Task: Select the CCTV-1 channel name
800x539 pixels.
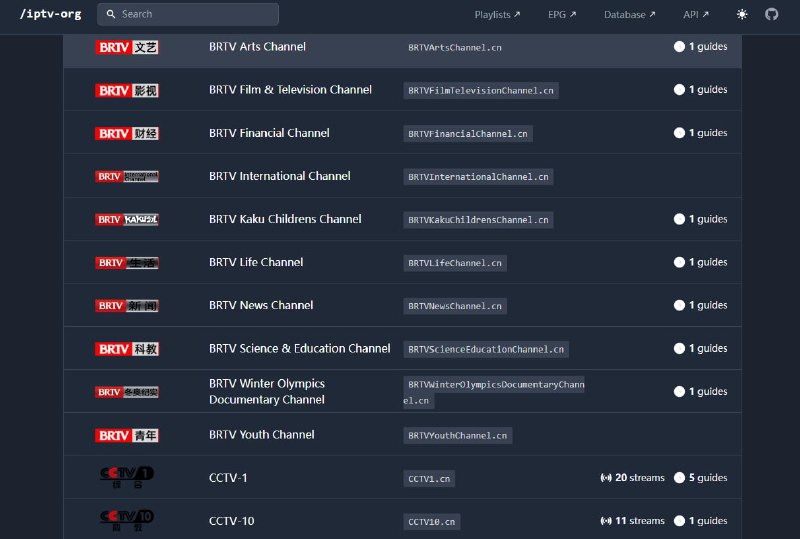Action: click(228, 478)
